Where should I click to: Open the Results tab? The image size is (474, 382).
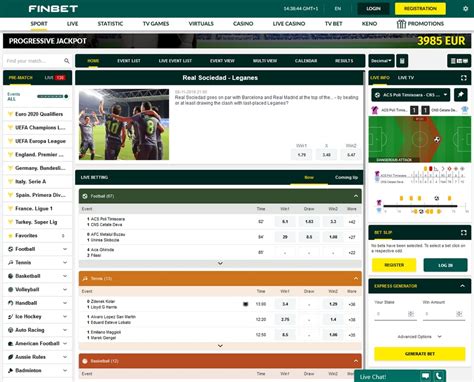pyautogui.click(x=344, y=61)
